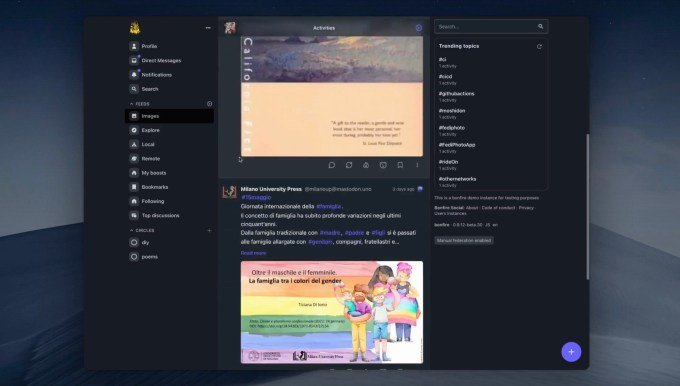Click Milano University Press avatar
680x386 pixels.
pos(229,192)
